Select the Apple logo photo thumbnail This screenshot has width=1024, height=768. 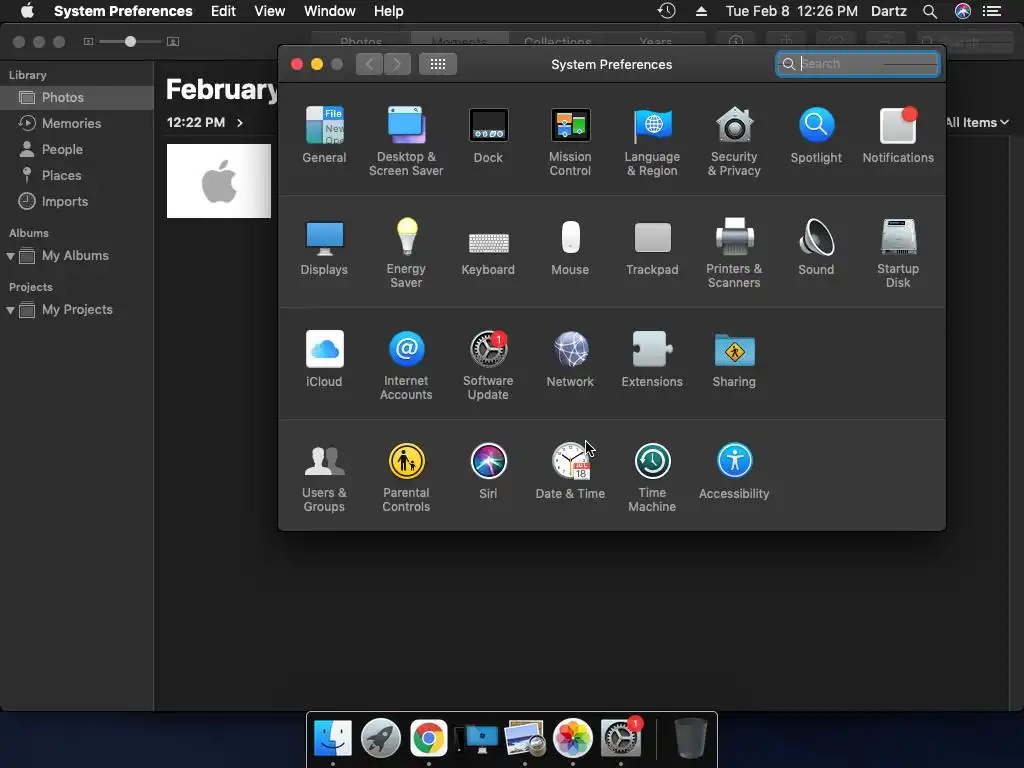click(x=219, y=181)
